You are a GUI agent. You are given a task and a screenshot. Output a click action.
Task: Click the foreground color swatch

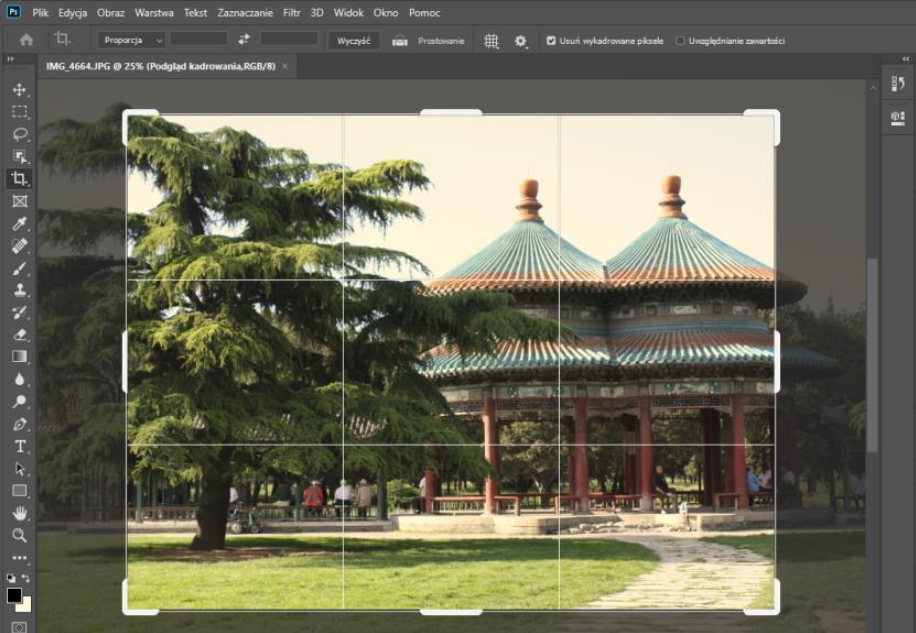(15, 595)
